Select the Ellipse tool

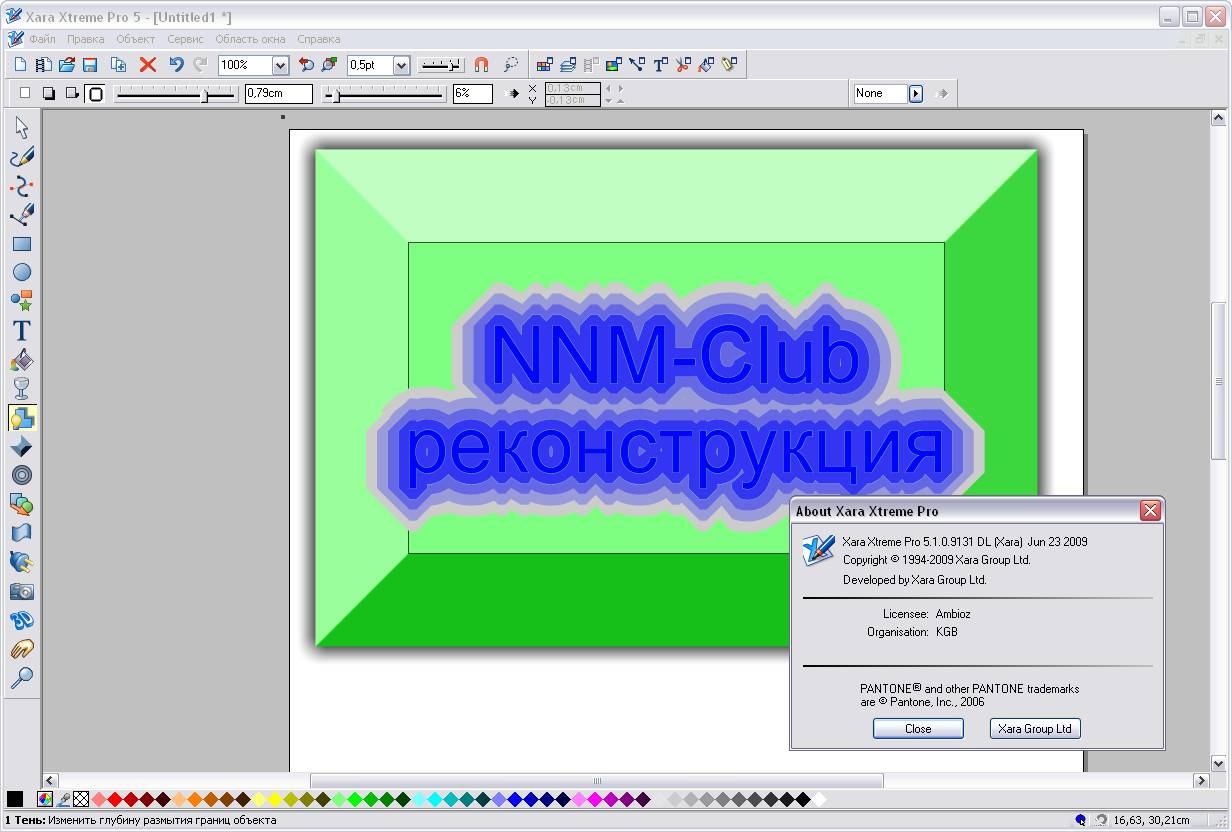coord(22,272)
